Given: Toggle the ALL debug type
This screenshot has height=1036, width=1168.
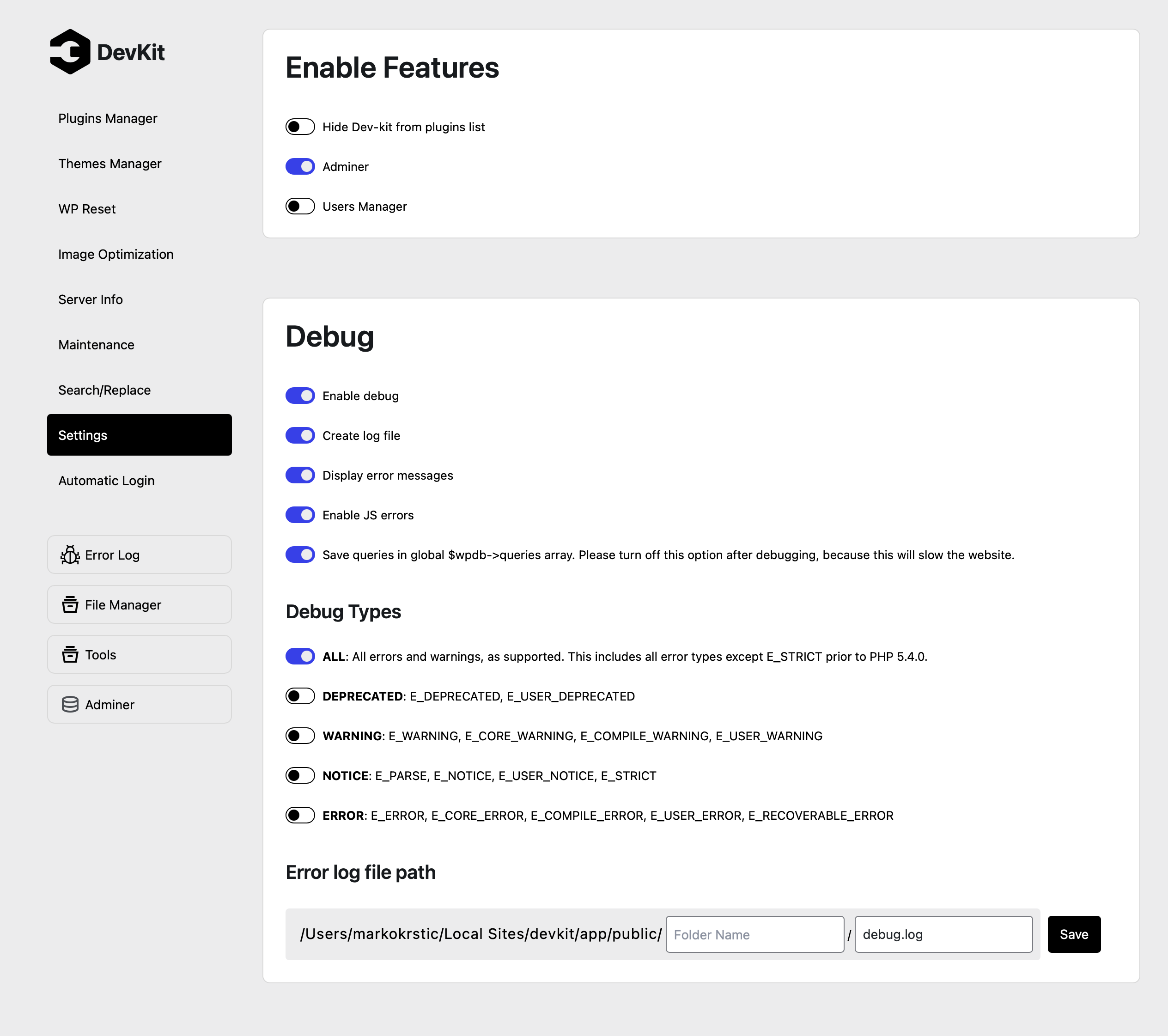Looking at the screenshot, I should click(300, 656).
